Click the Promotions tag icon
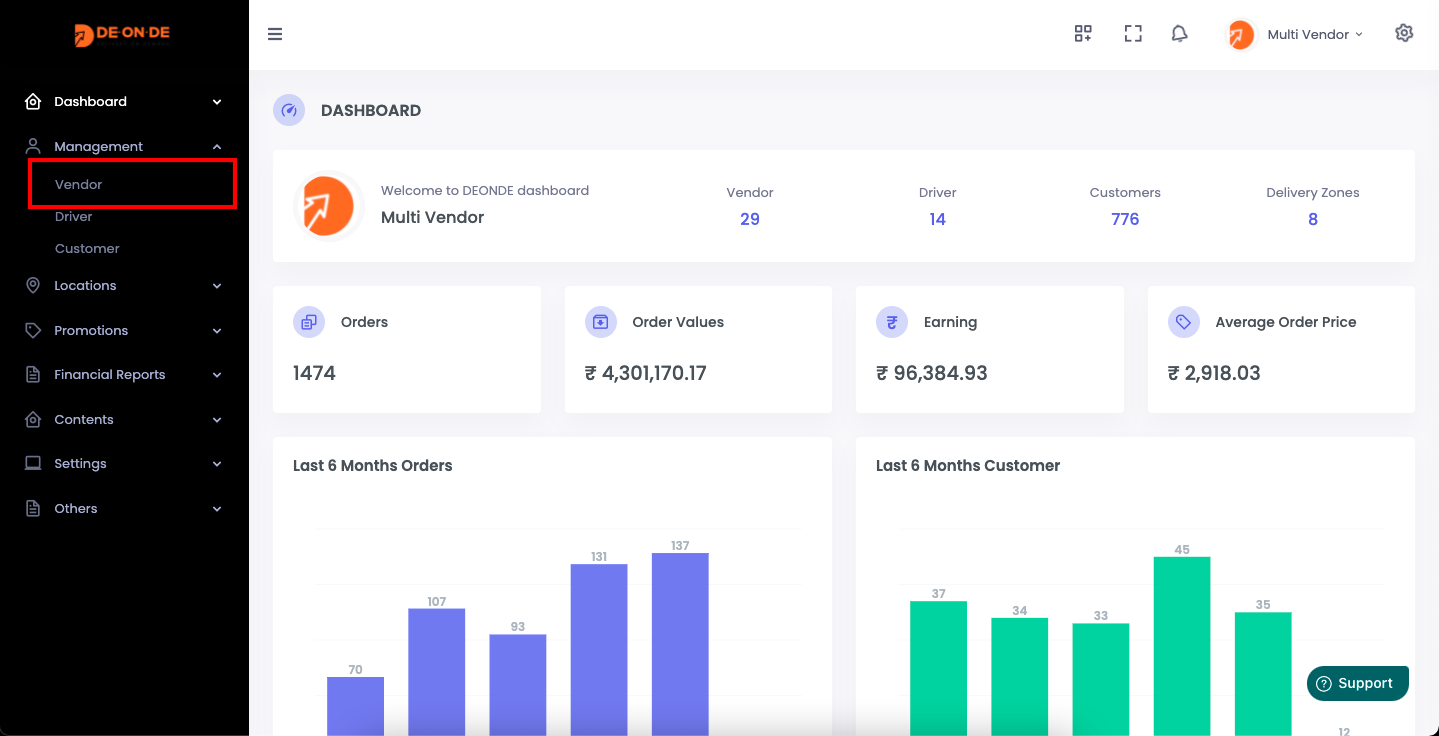This screenshot has height=736, width=1439. pos(33,330)
